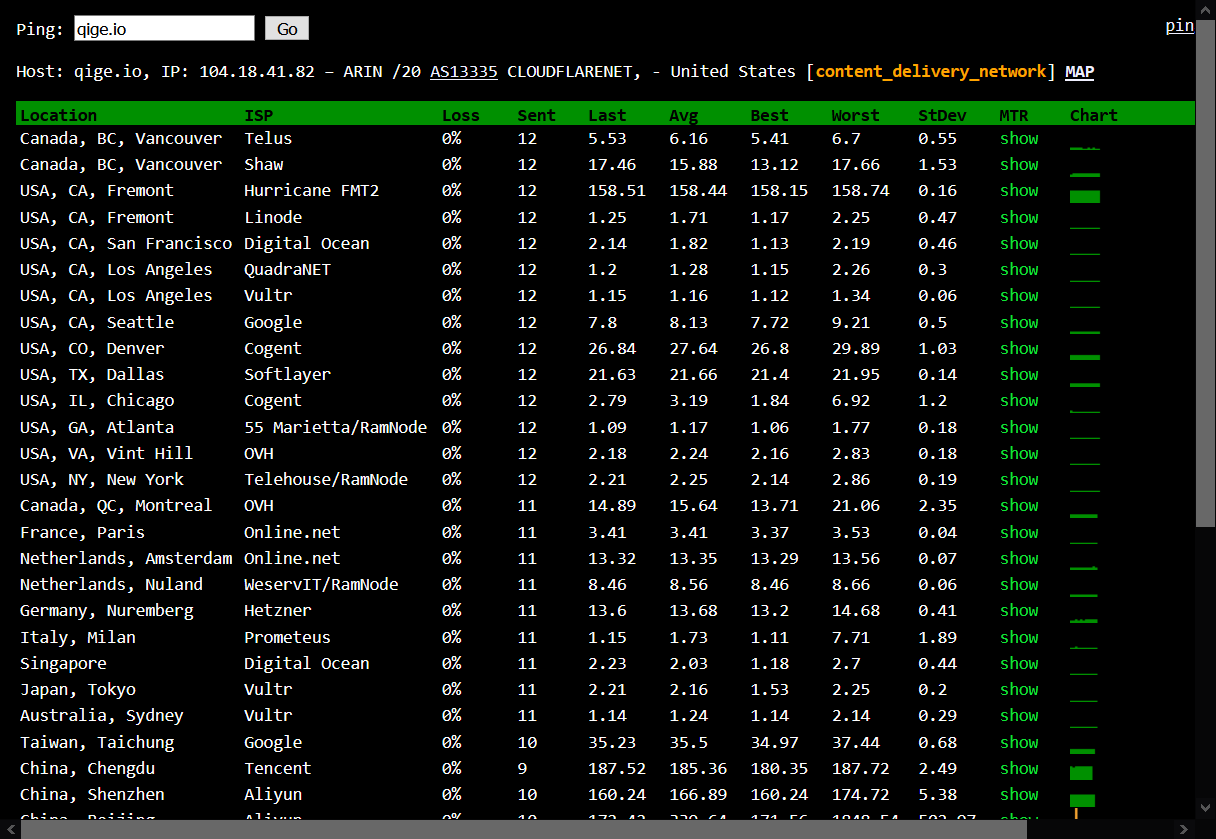
Task: Select the 187.52 Last value
Action: click(617, 768)
